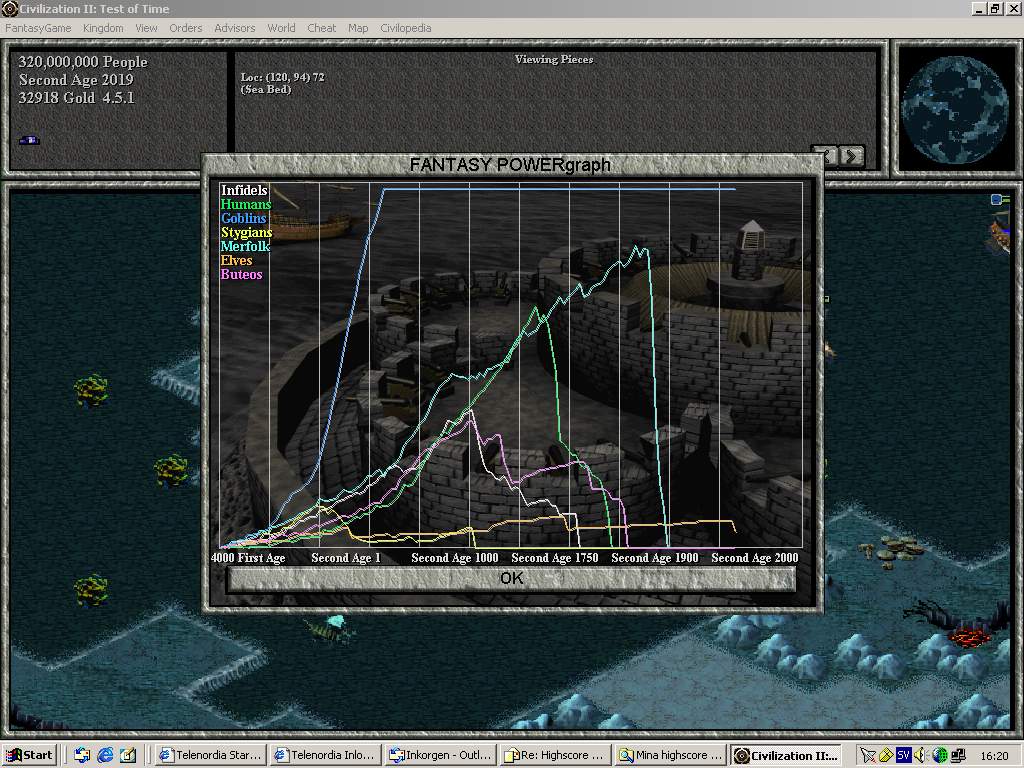
Task: Switch to Inkorgen - Outlook taskbar window
Action: click(440, 756)
